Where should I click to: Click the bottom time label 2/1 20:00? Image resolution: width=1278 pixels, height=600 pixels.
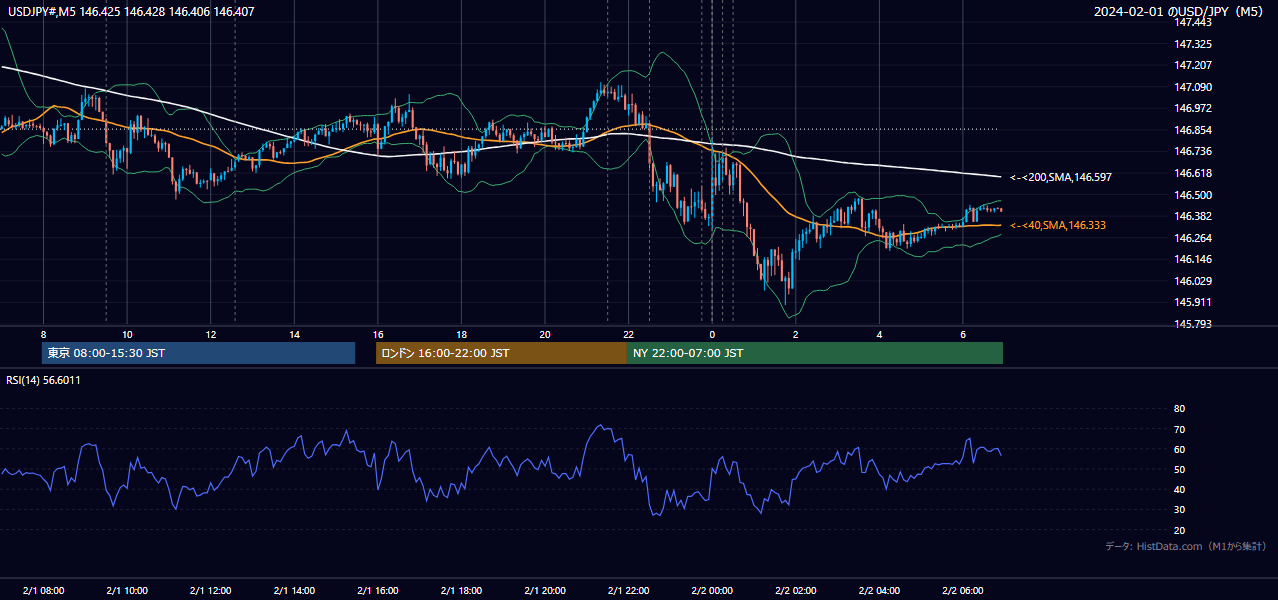pos(545,590)
